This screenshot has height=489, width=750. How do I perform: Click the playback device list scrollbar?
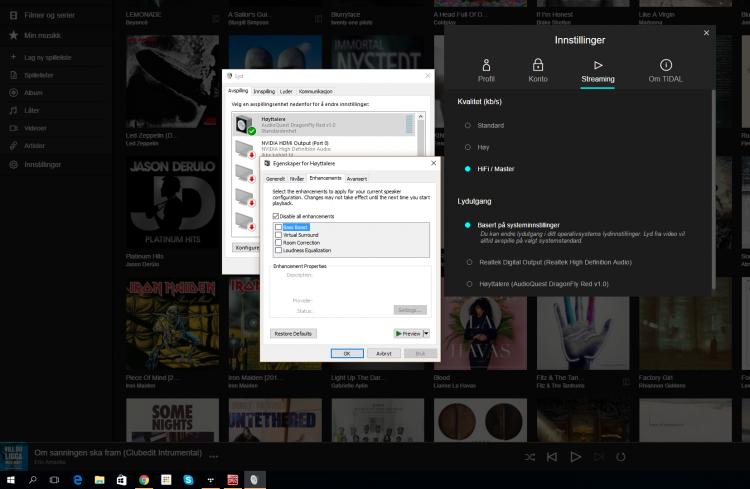pos(409,123)
